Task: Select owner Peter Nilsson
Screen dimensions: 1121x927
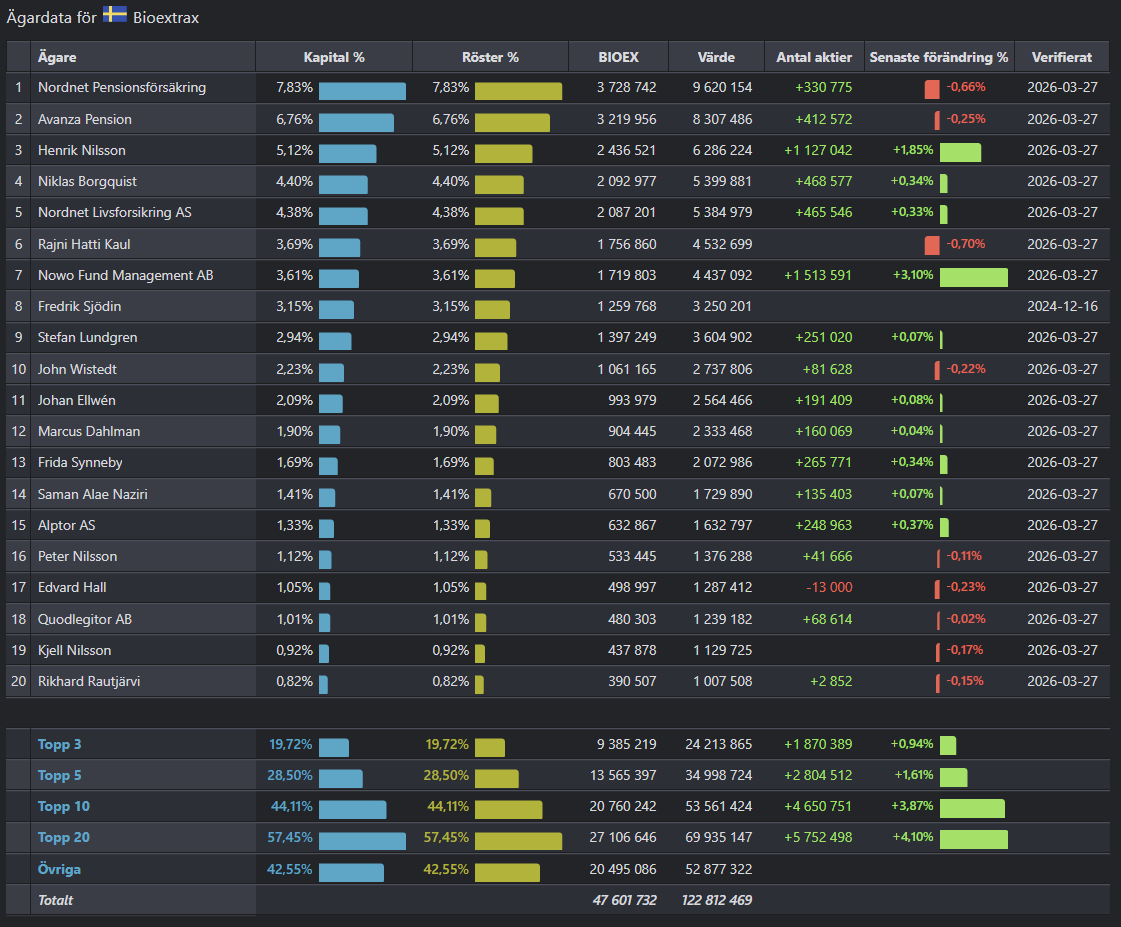Action: [x=77, y=556]
